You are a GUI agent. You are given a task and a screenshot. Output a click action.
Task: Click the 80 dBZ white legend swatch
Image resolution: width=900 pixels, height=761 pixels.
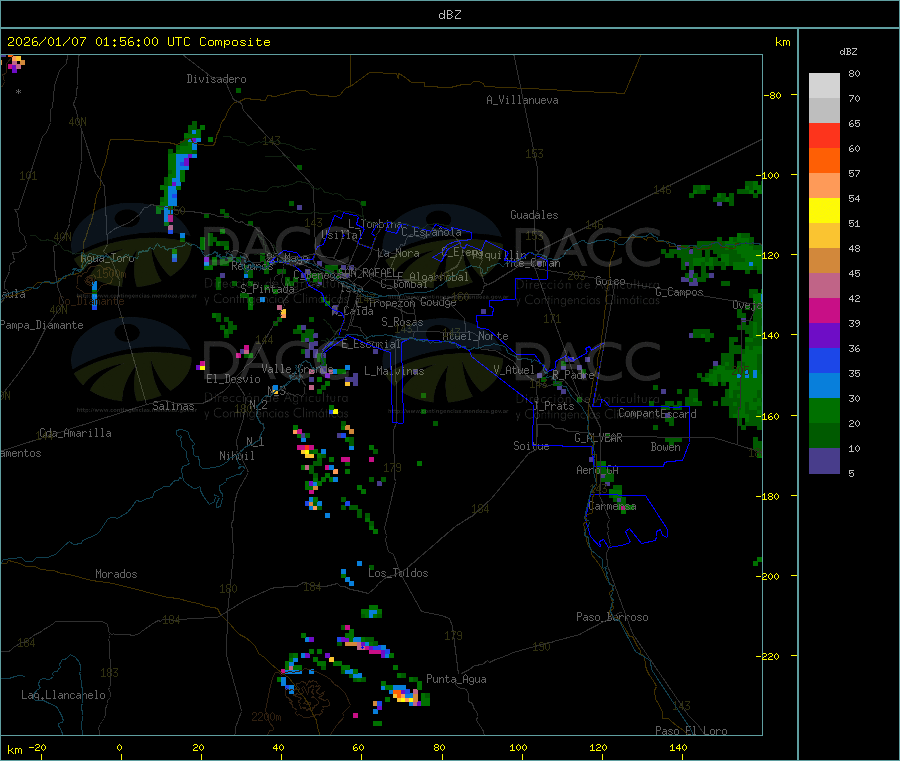[824, 86]
